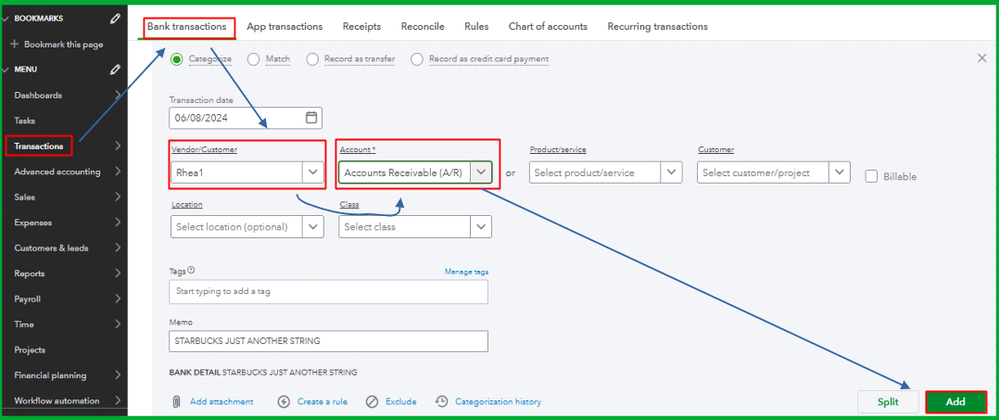Expand Advanced accounting submenu arrow
This screenshot has height=420, width=999.
[118, 171]
